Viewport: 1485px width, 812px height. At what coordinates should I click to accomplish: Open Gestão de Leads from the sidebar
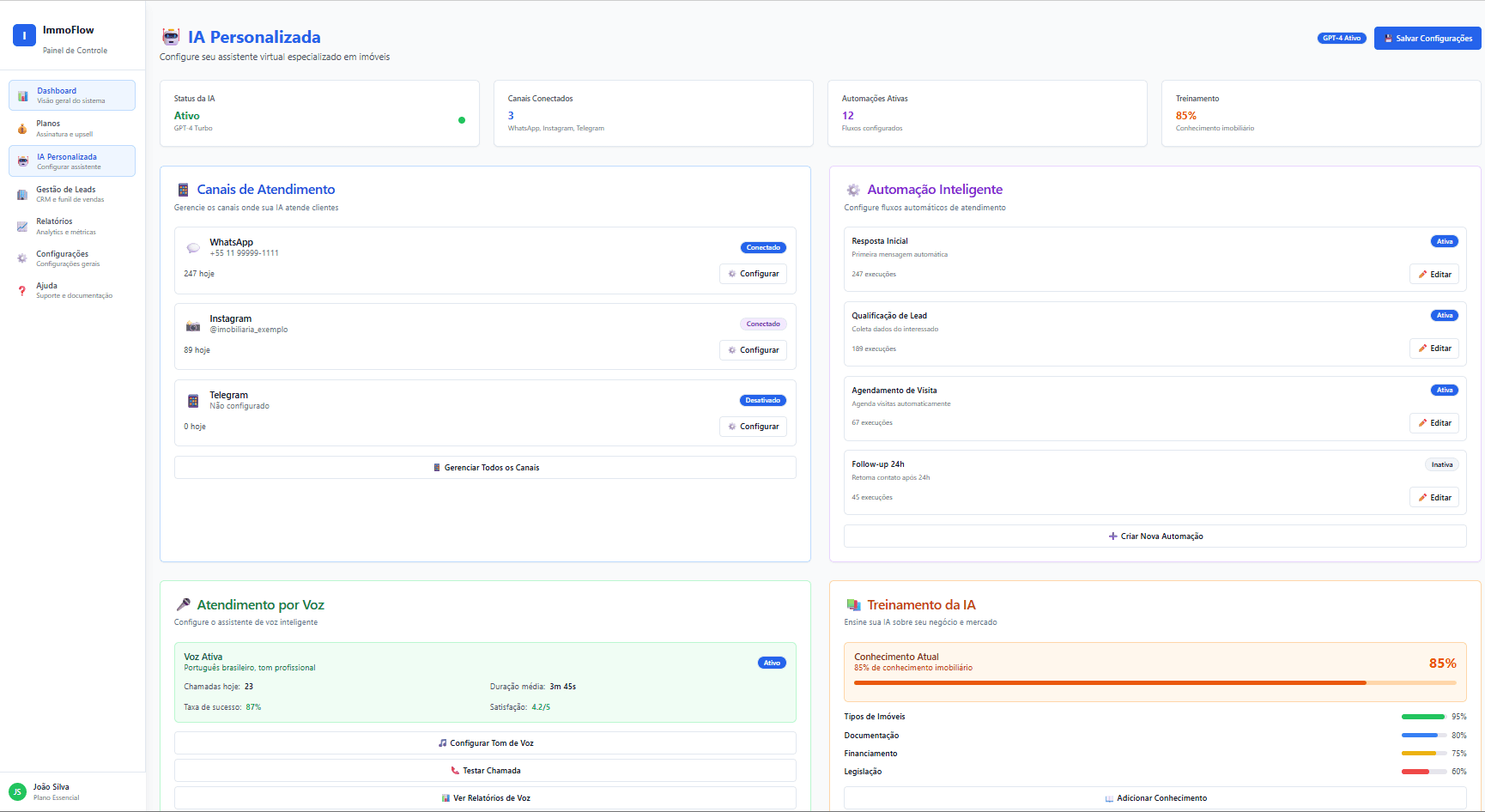tap(72, 193)
